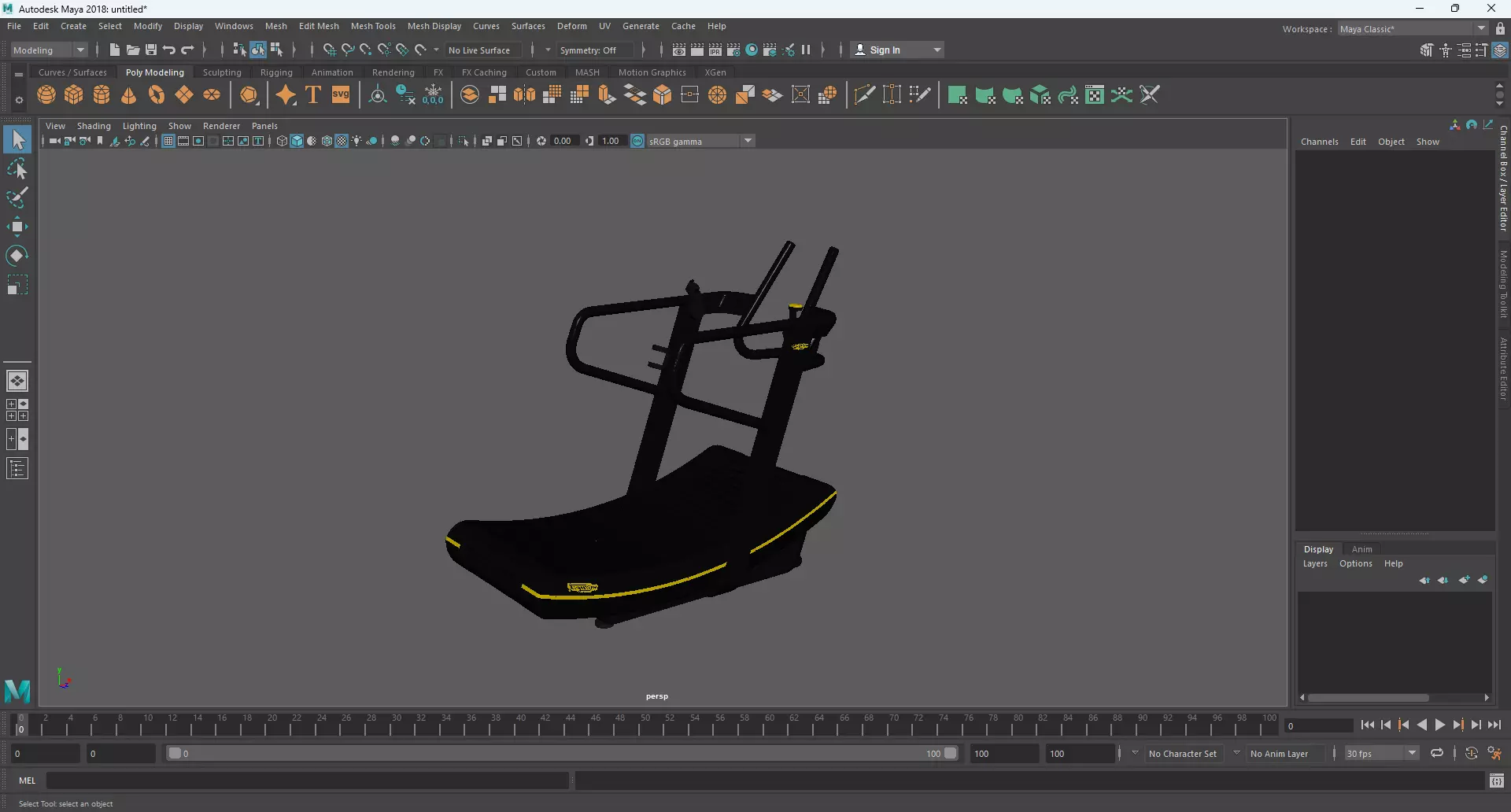1511x812 pixels.
Task: Open Layers menu in the Layer Editor
Action: [x=1315, y=563]
